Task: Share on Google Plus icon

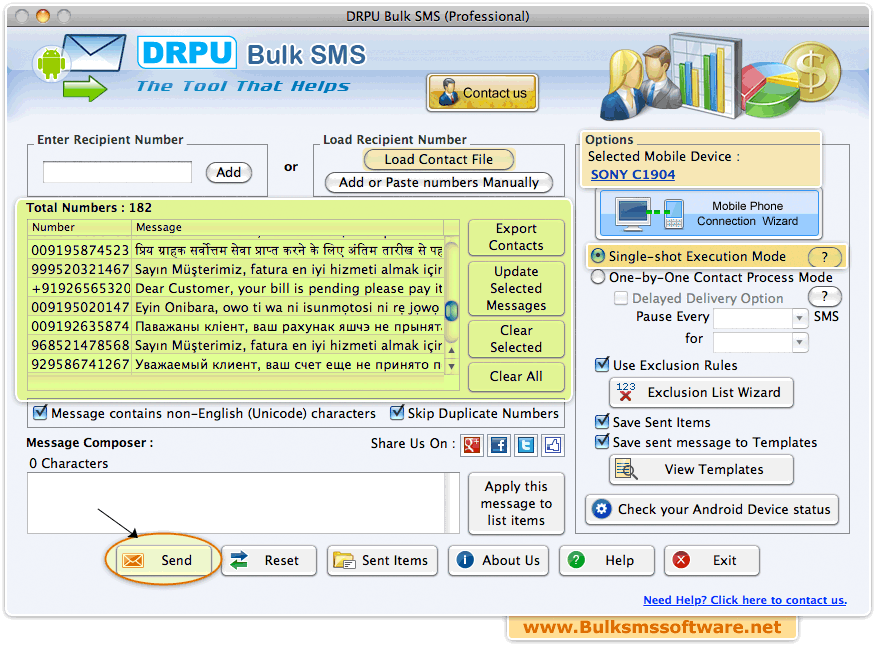Action: pyautogui.click(x=472, y=446)
